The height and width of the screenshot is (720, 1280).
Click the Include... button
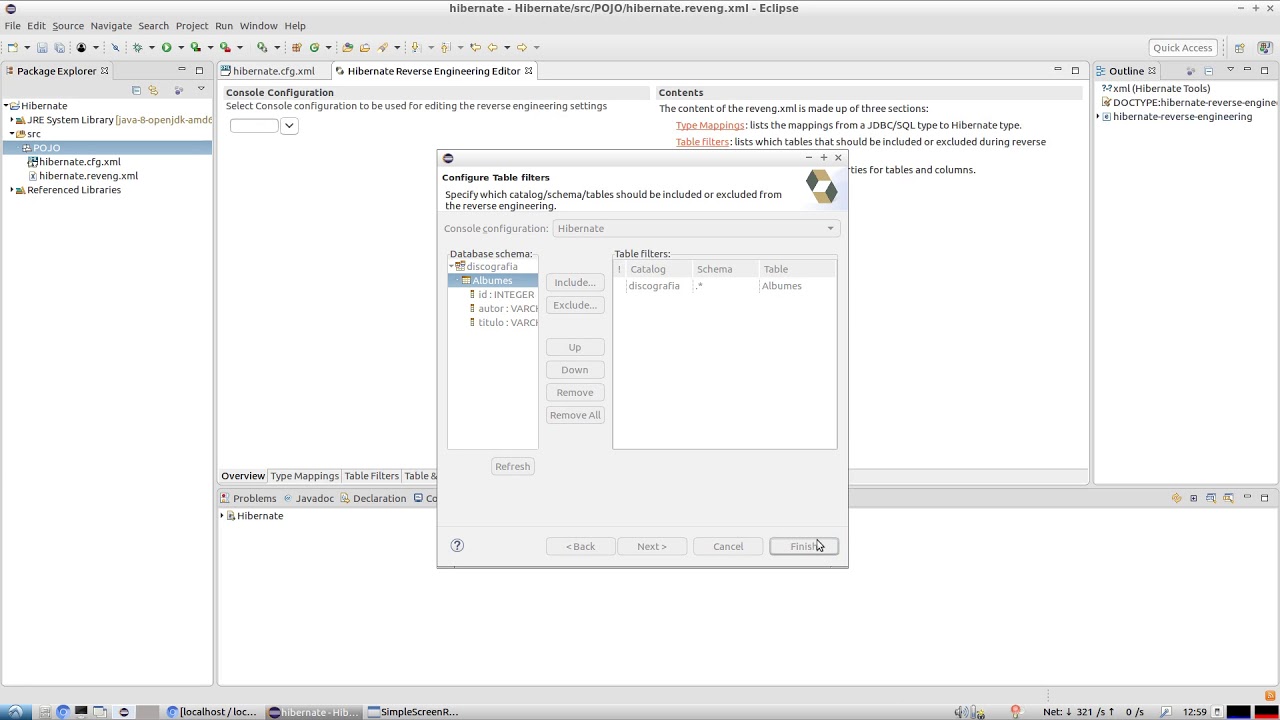575,282
